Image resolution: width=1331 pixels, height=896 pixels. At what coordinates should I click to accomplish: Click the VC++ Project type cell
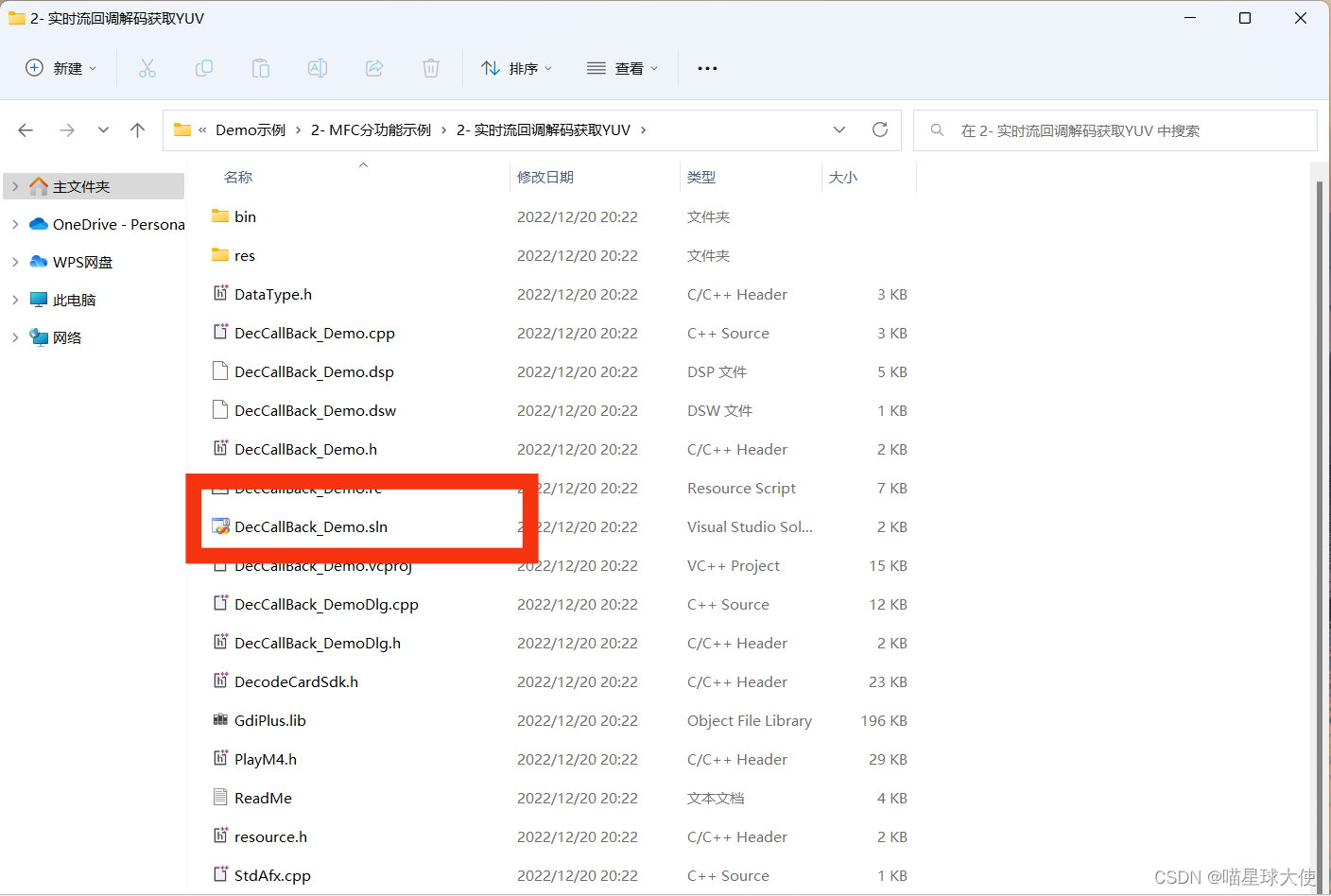(734, 565)
